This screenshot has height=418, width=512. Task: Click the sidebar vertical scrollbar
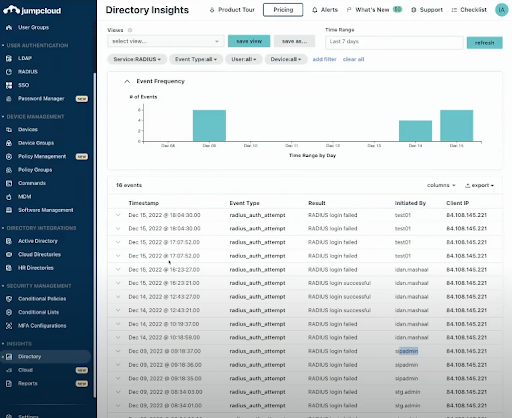(94, 235)
